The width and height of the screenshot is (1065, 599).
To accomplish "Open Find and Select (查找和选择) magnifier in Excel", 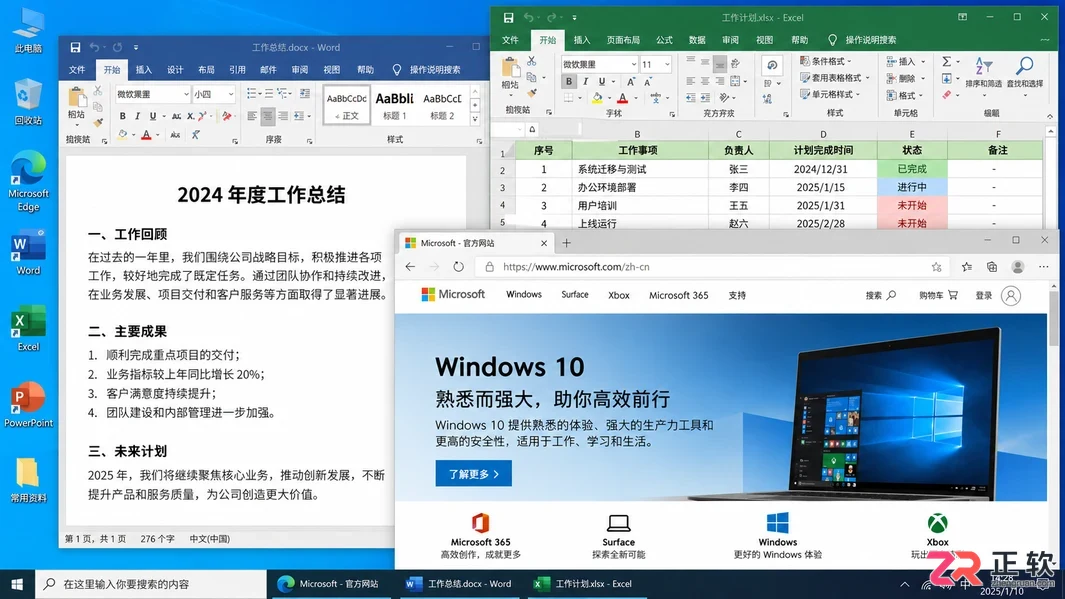I will pyautogui.click(x=1024, y=73).
